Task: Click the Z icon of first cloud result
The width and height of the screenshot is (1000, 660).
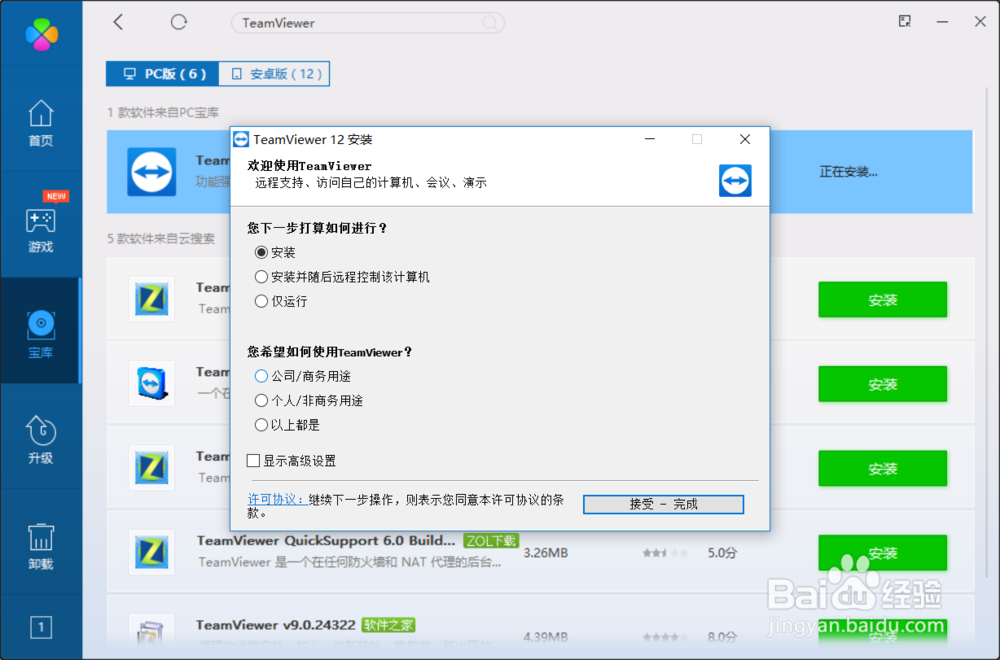Action: [x=152, y=298]
